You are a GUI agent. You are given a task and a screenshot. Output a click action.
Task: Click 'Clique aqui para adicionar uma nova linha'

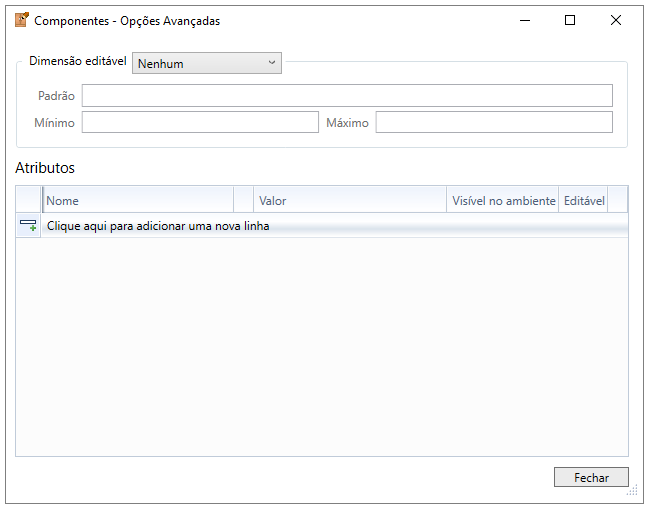[x=158, y=226]
